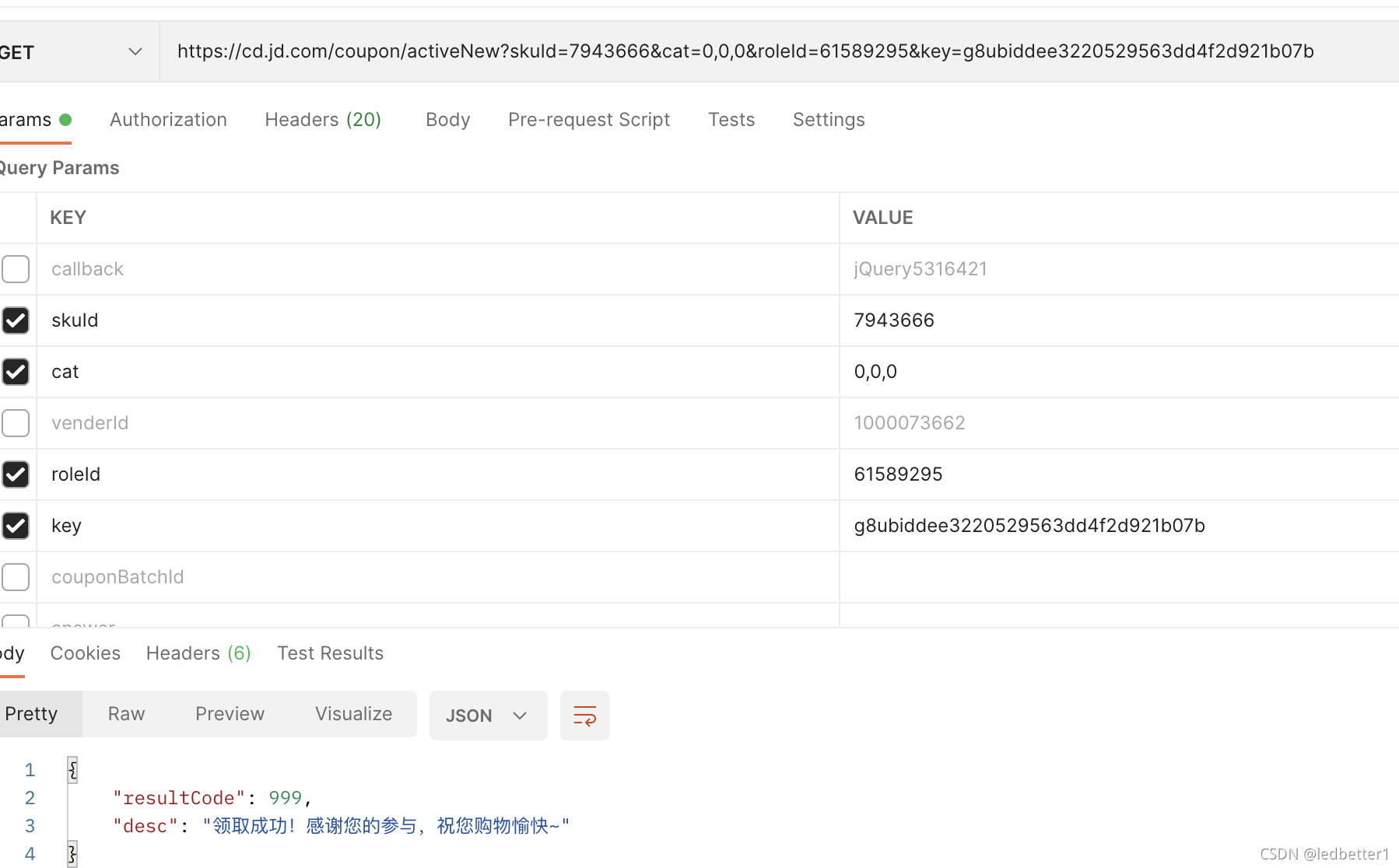Viewport: 1399px width, 868px height.
Task: Open the Pre-request Script tab
Action: pyautogui.click(x=589, y=120)
